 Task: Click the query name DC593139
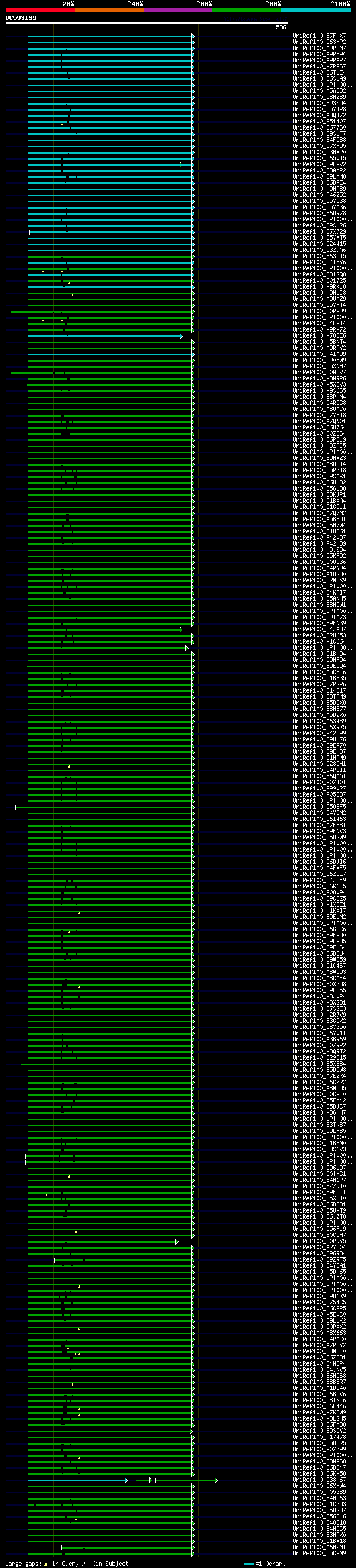(21, 18)
